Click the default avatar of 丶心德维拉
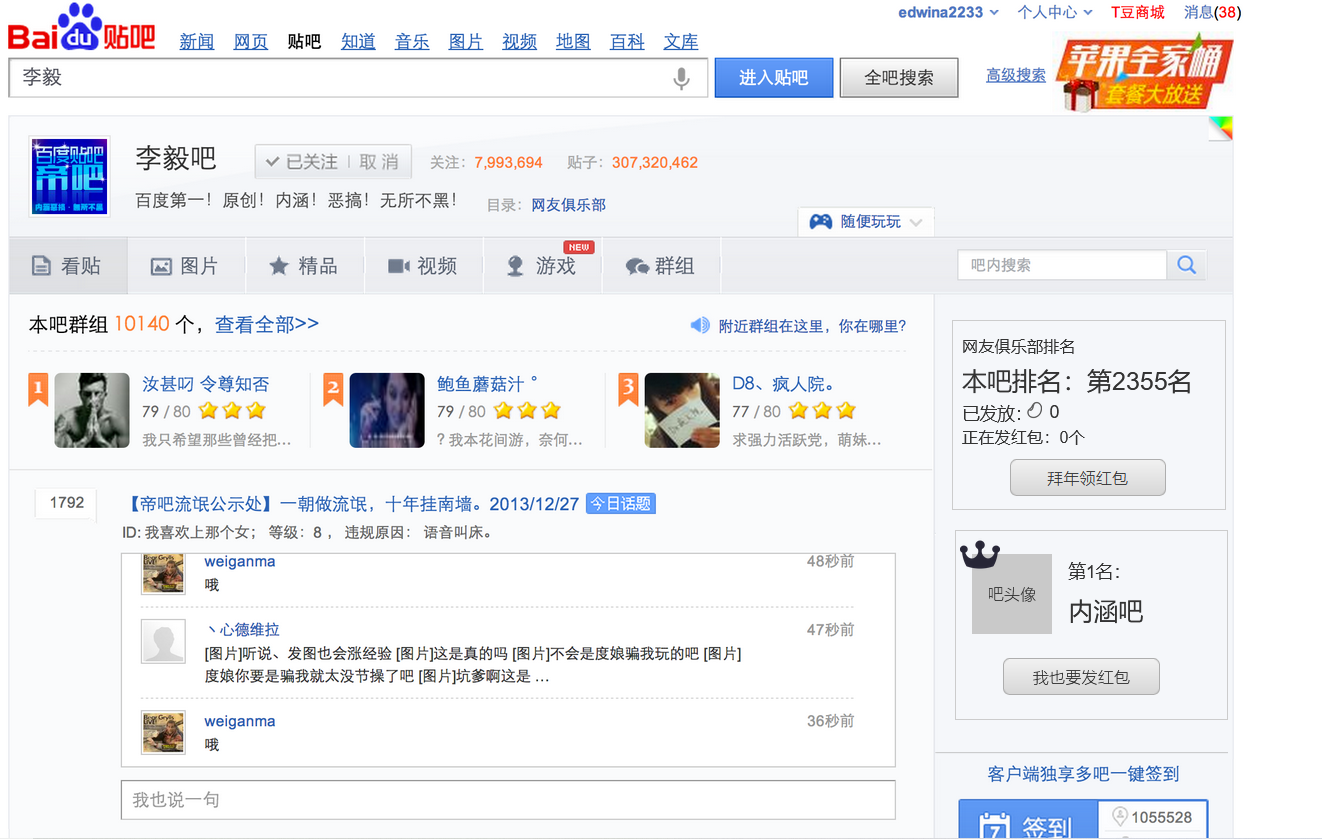The width and height of the screenshot is (1322, 839). click(x=163, y=641)
